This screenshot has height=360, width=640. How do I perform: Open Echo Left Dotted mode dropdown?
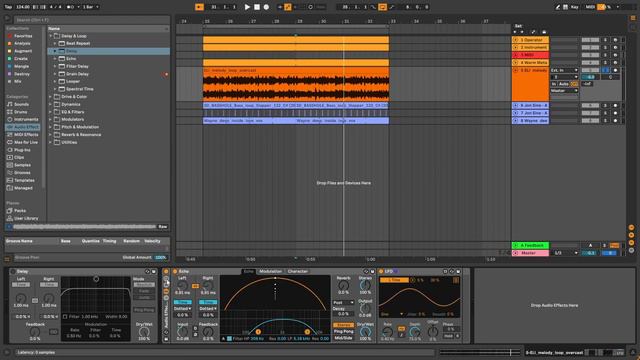point(183,309)
